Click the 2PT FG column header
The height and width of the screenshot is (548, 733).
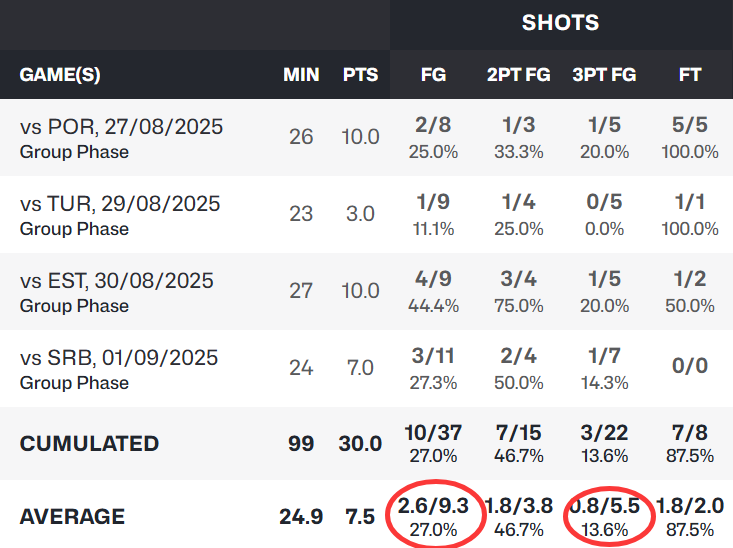tap(518, 75)
